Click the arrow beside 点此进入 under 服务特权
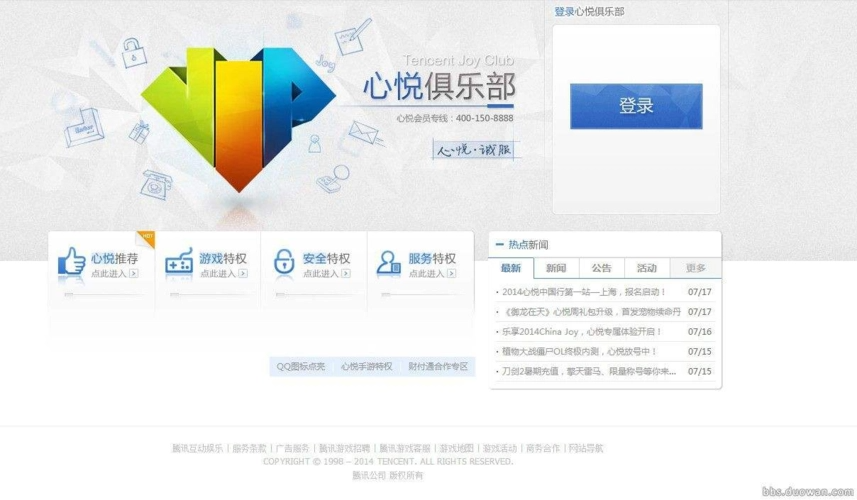The height and width of the screenshot is (500, 857). point(451,273)
